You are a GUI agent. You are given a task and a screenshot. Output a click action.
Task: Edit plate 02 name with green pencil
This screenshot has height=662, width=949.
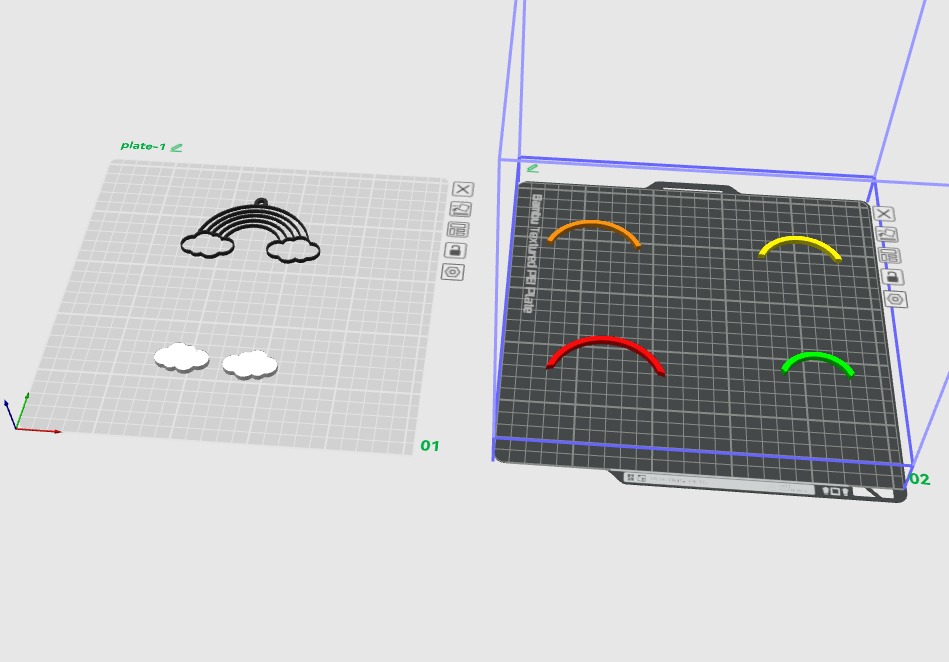533,168
